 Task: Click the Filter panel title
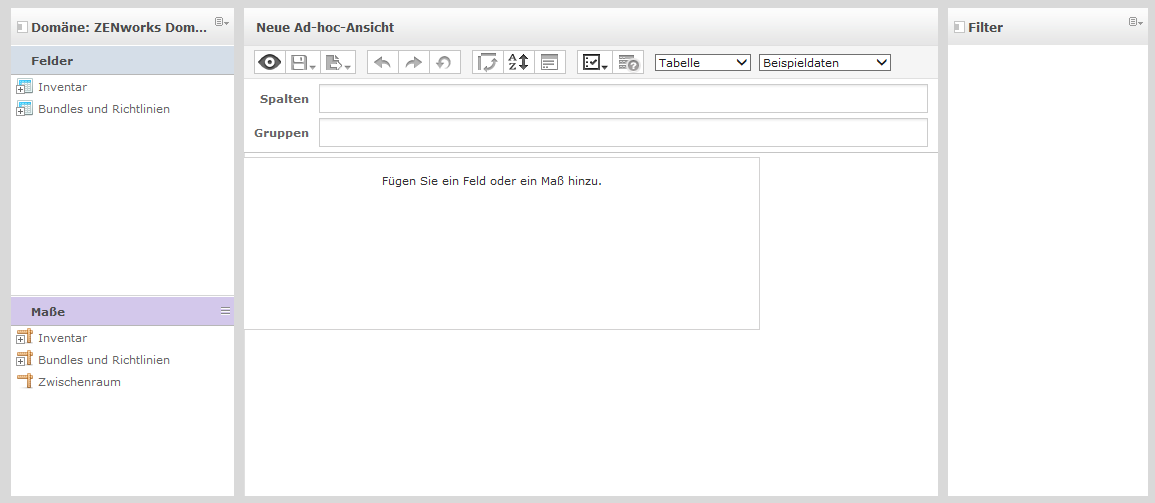click(x=986, y=28)
